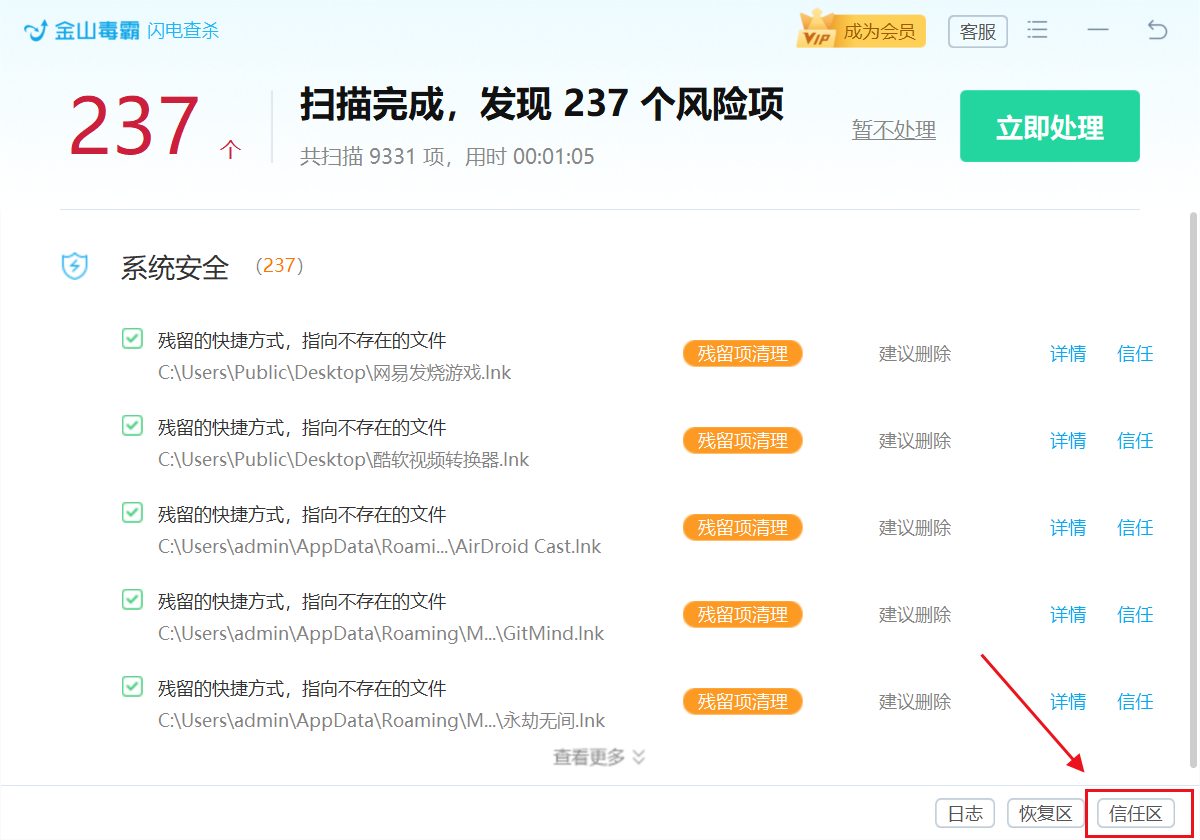
Task: Click path text ending in 永劫无间.lnk
Action: point(382,721)
